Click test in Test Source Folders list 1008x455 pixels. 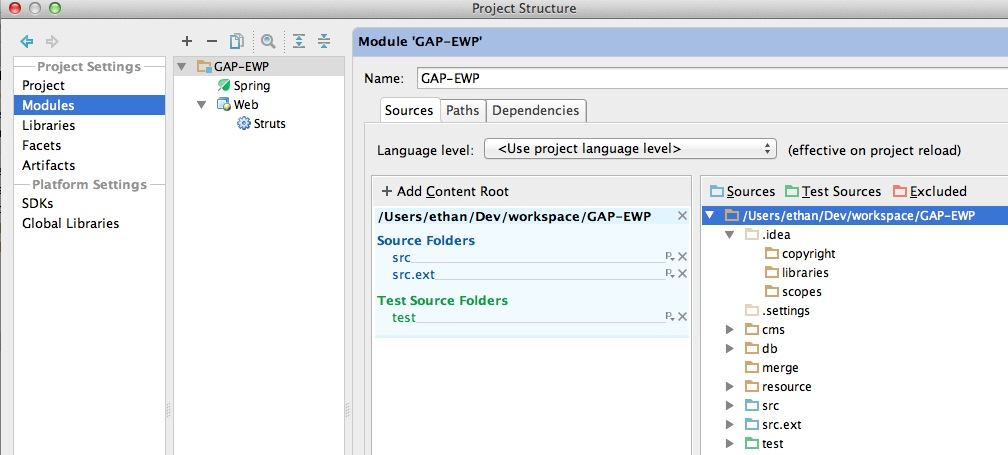pos(404,317)
